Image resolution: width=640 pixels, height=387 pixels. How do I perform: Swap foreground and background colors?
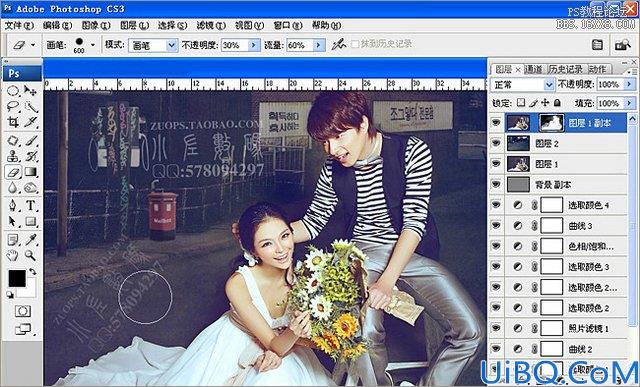(x=32, y=272)
